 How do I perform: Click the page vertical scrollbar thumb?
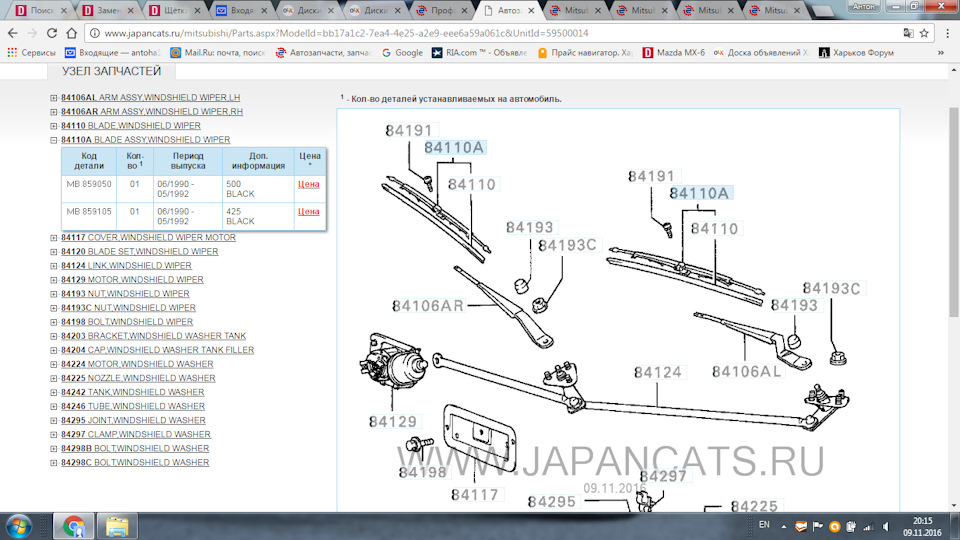pyautogui.click(x=954, y=212)
